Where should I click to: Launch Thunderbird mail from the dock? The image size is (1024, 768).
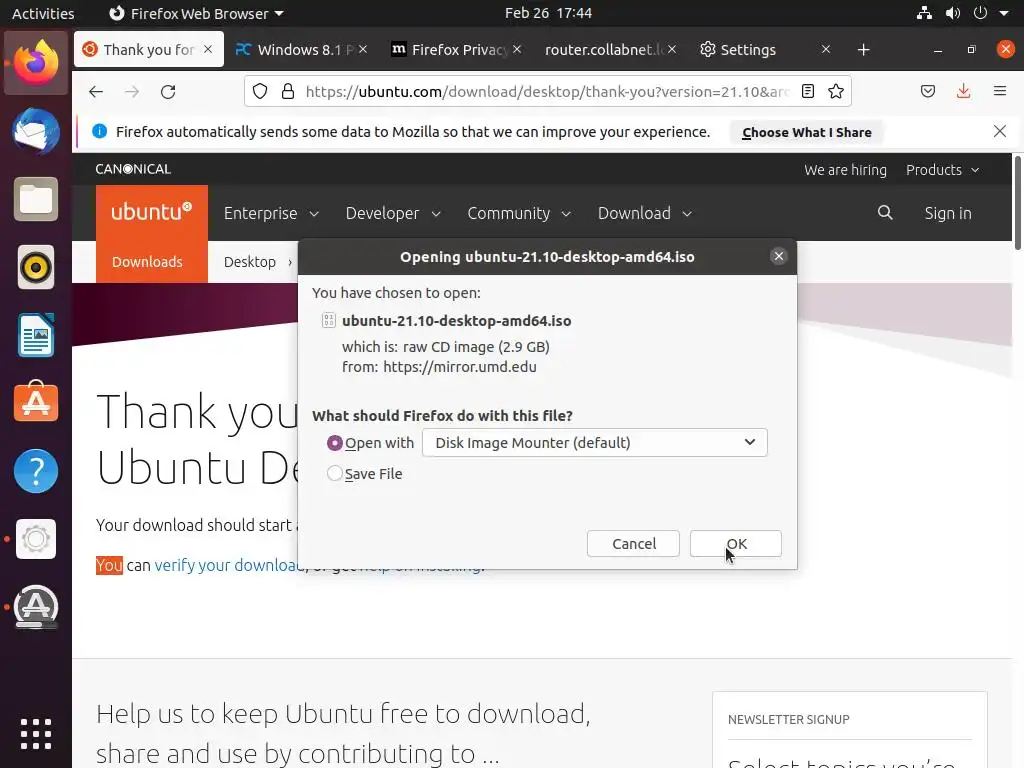(x=36, y=131)
